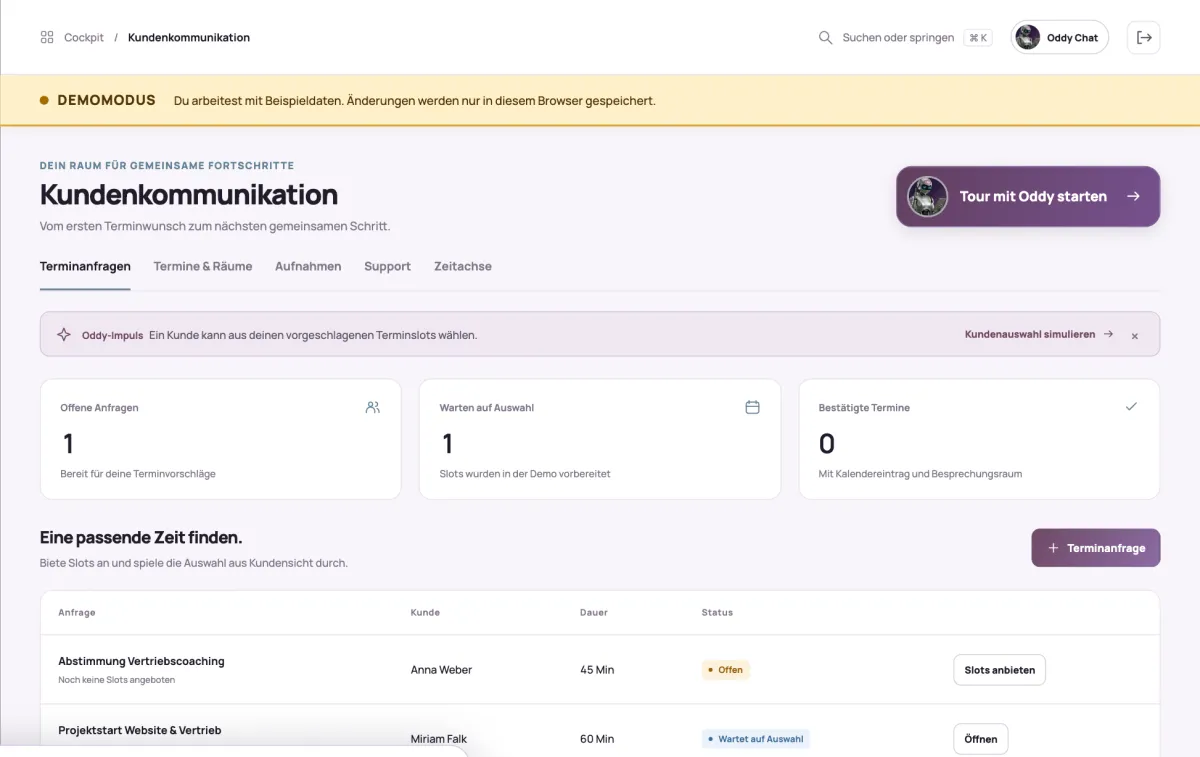The height and width of the screenshot is (757, 1200).
Task: Click the Anfrage column header
Action: (77, 612)
